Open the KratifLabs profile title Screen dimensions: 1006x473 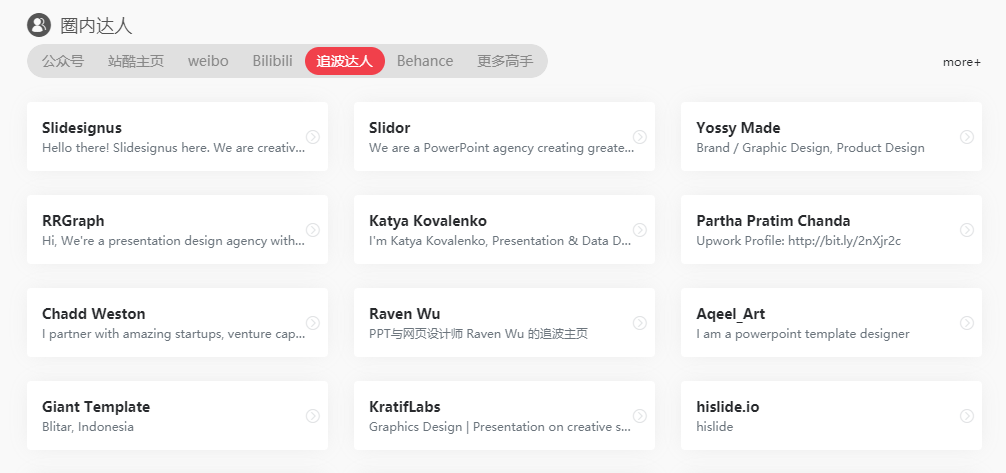coord(405,407)
